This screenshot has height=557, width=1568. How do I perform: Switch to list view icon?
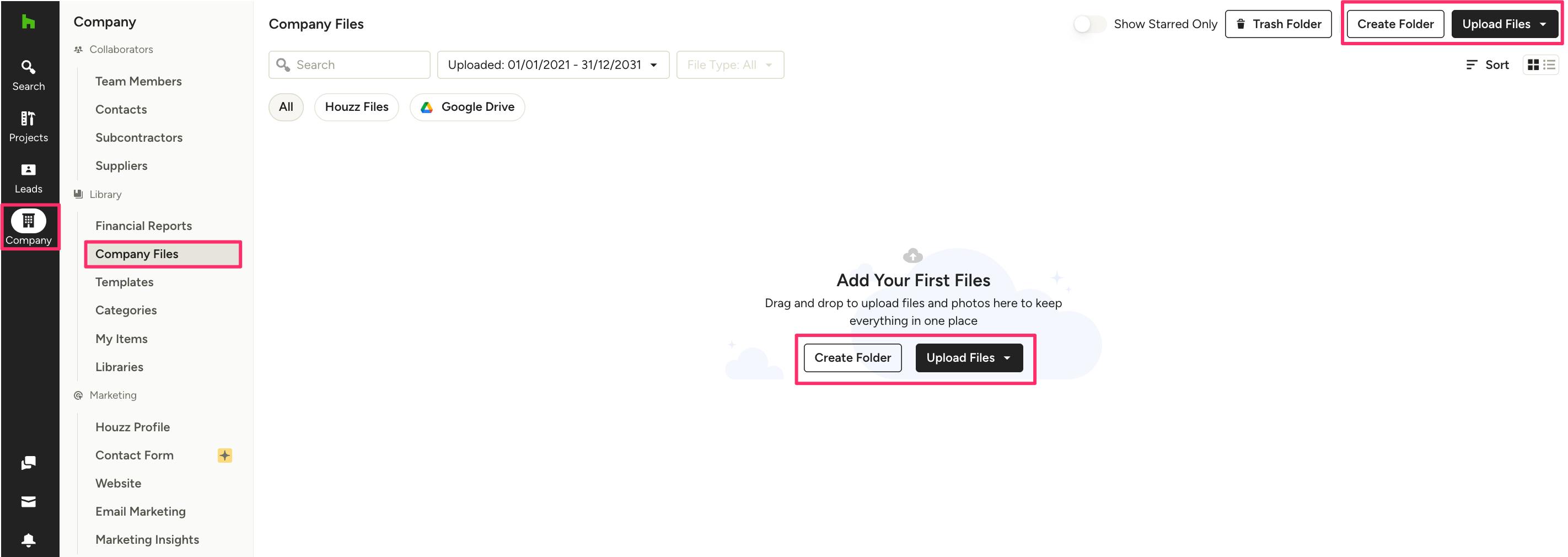pyautogui.click(x=1549, y=65)
